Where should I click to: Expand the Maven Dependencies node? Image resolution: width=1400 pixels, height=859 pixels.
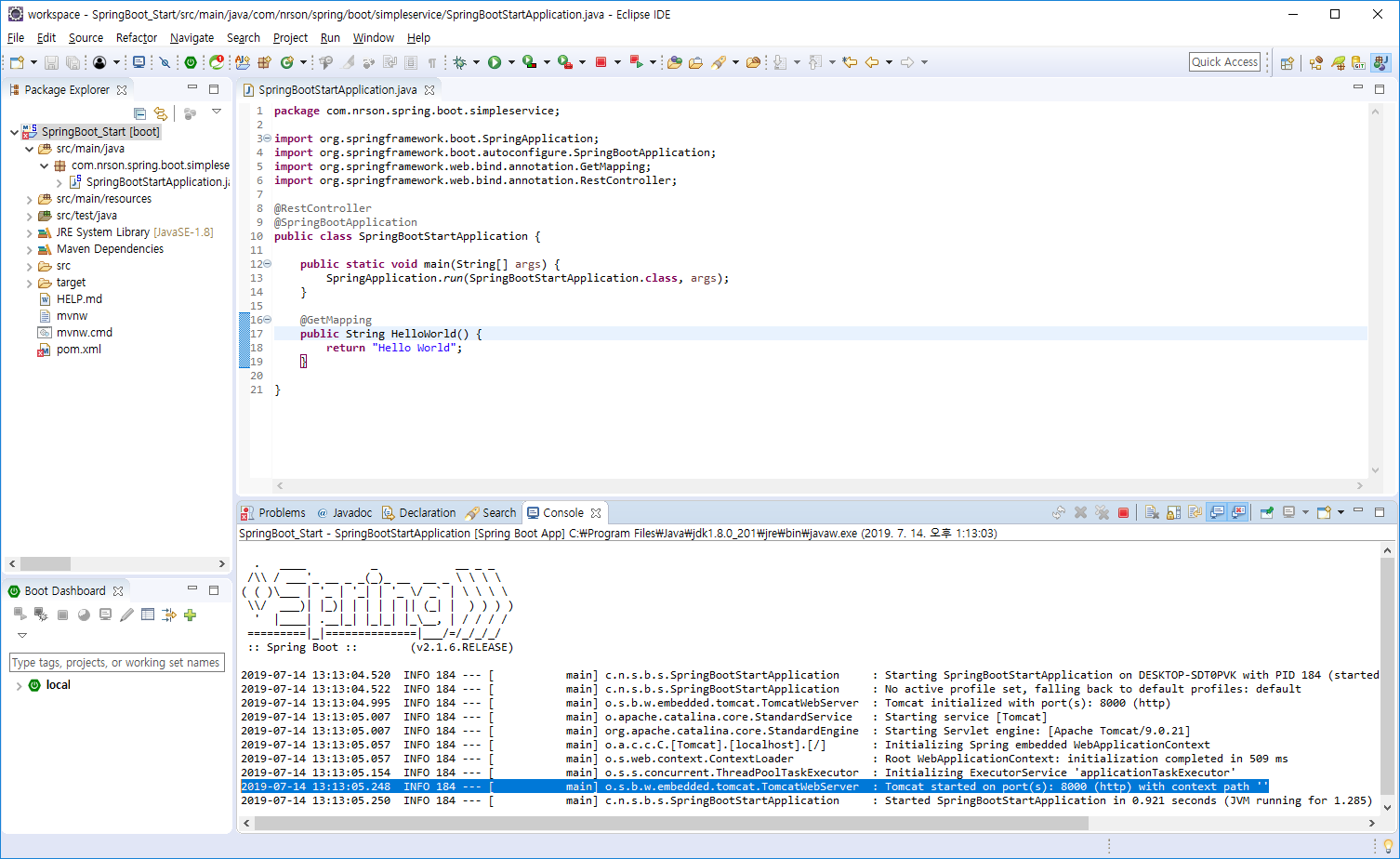point(29,249)
